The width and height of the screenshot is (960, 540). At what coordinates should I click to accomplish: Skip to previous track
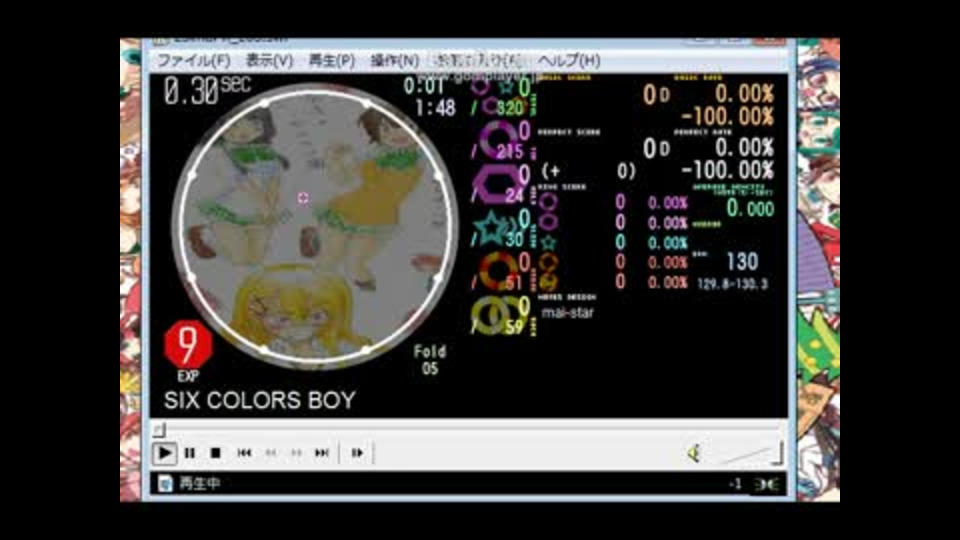coord(244,453)
